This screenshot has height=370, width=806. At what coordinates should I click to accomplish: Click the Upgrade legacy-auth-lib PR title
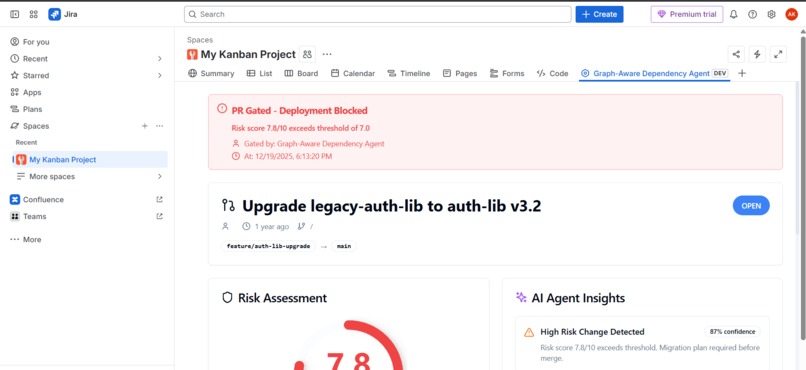[x=392, y=206]
